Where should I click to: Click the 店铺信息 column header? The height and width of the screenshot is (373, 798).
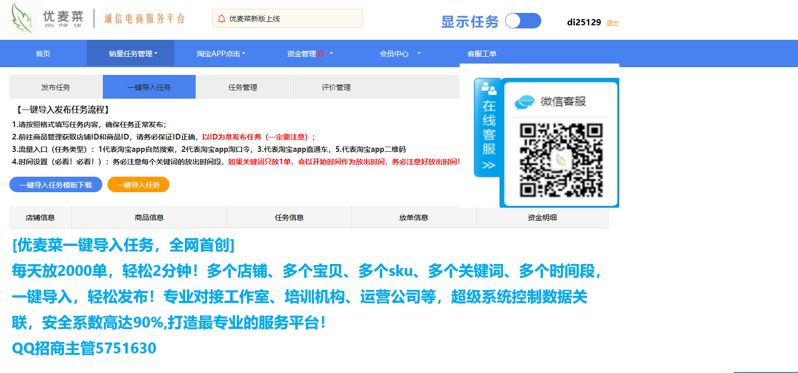pyautogui.click(x=40, y=217)
